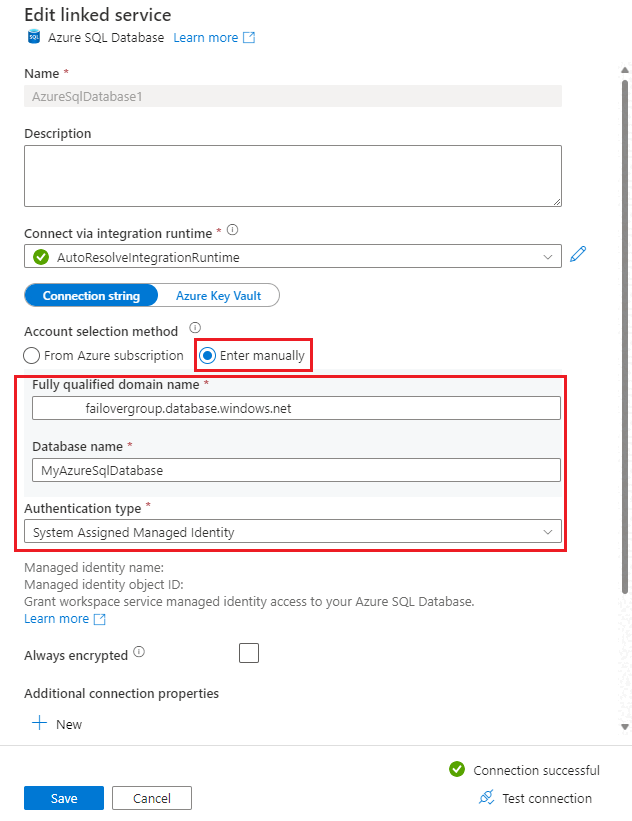The image size is (632, 821).
Task: Select the Enter manually radio option
Action: click(x=208, y=355)
